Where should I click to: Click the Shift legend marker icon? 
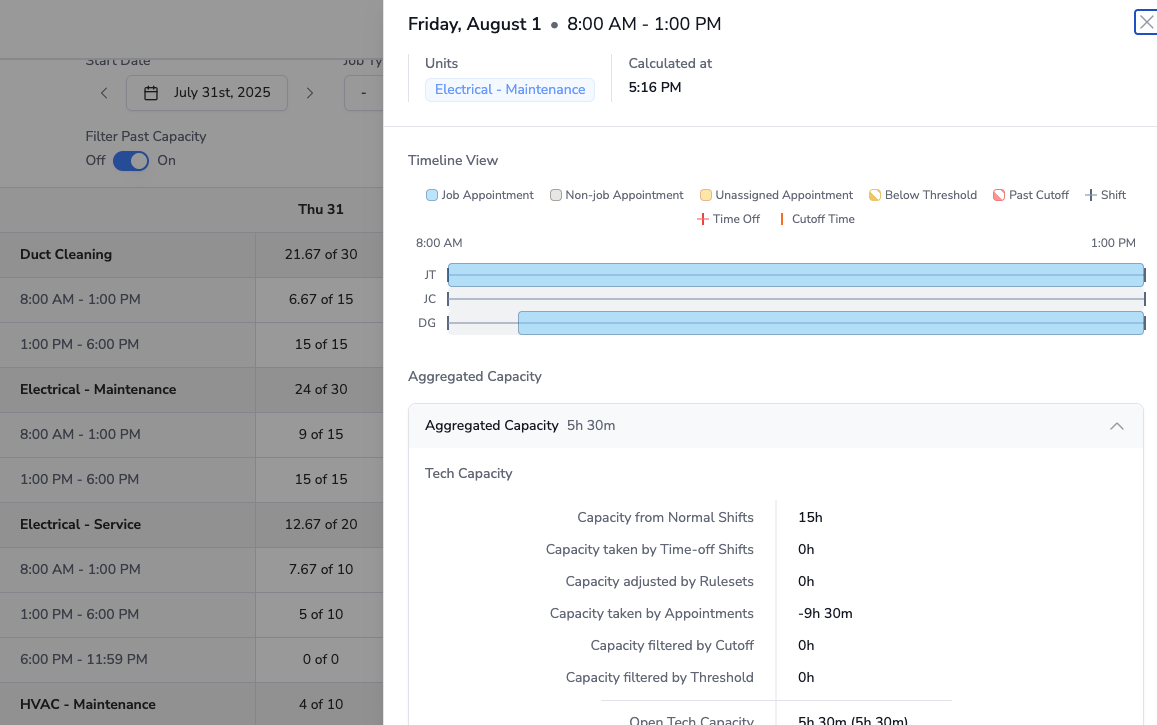pyautogui.click(x=1091, y=195)
